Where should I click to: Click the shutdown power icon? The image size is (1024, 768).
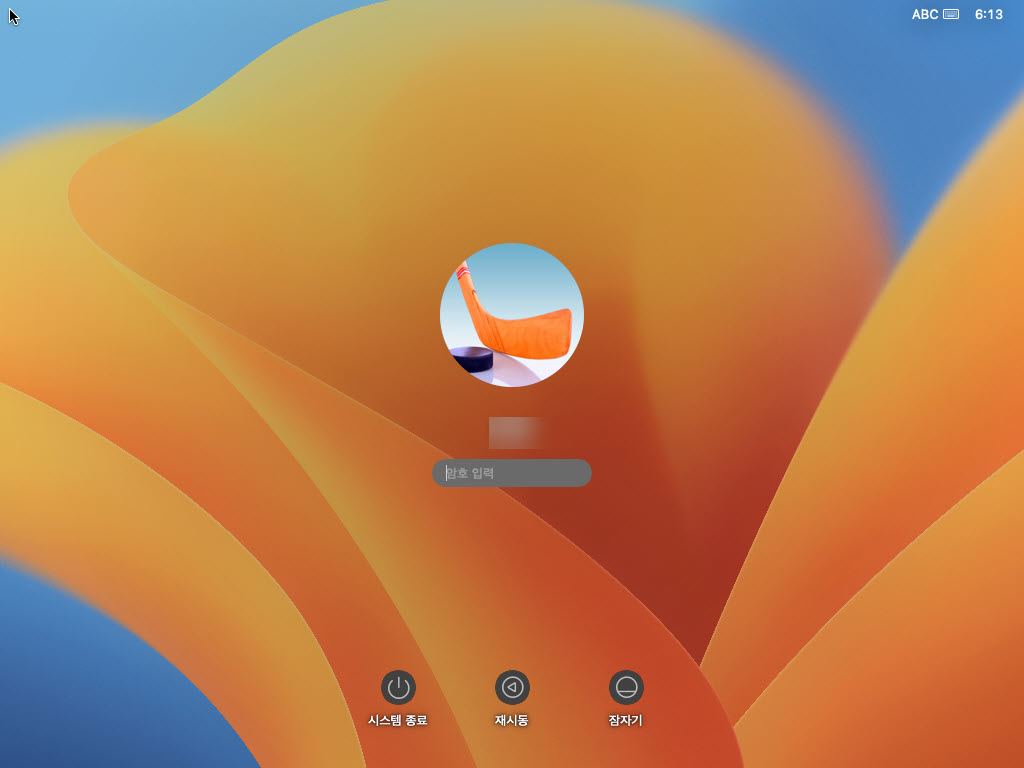[398, 688]
